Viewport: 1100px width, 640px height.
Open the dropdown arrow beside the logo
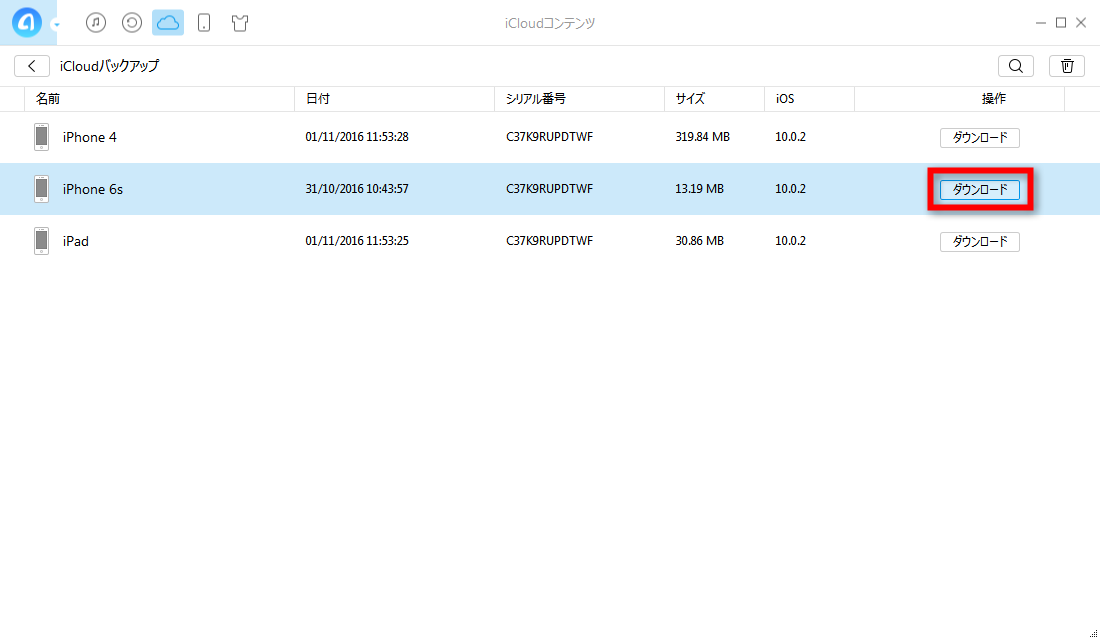(x=57, y=25)
